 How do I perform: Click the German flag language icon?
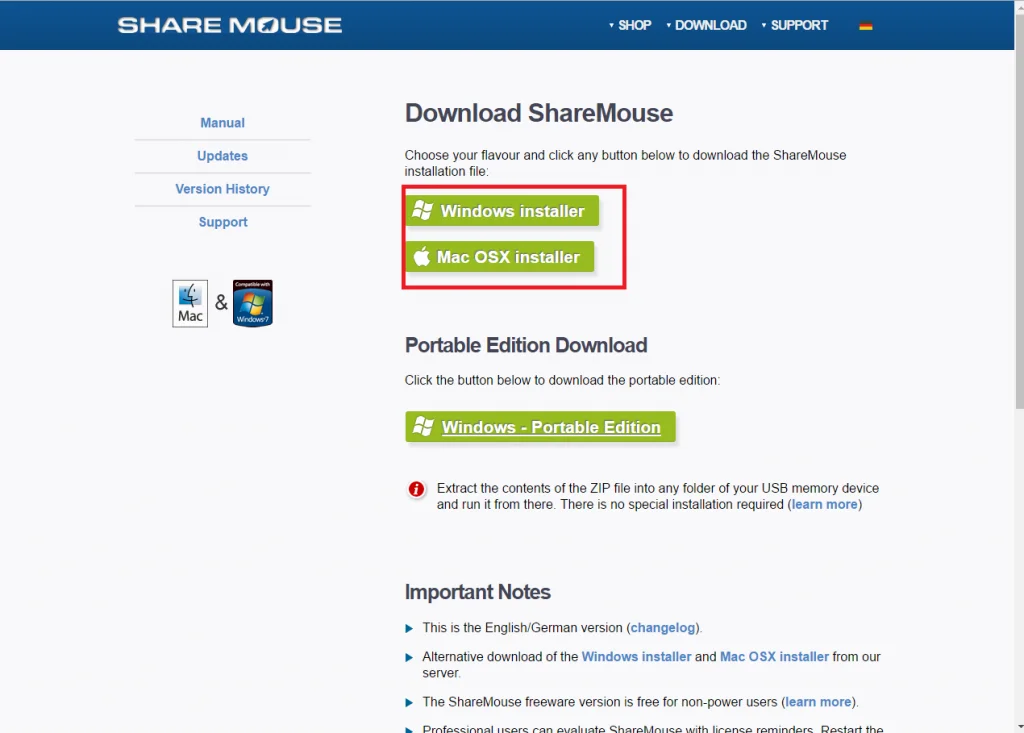coord(866,26)
